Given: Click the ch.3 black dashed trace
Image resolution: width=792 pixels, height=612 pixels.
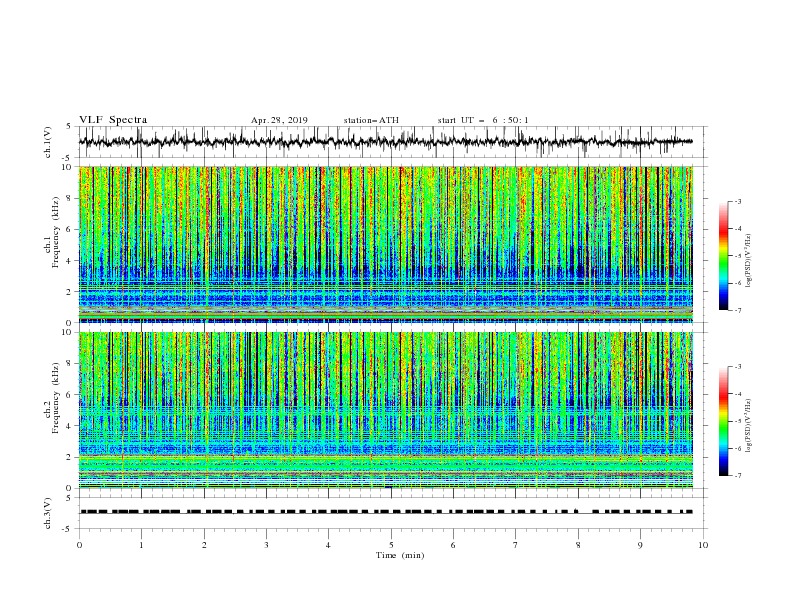Looking at the screenshot, I should (386, 512).
